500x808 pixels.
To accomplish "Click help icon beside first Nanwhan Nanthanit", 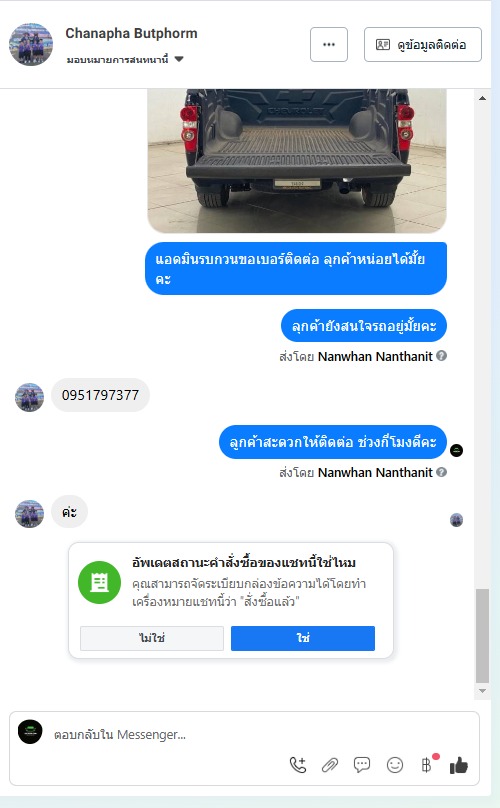I will point(442,356).
